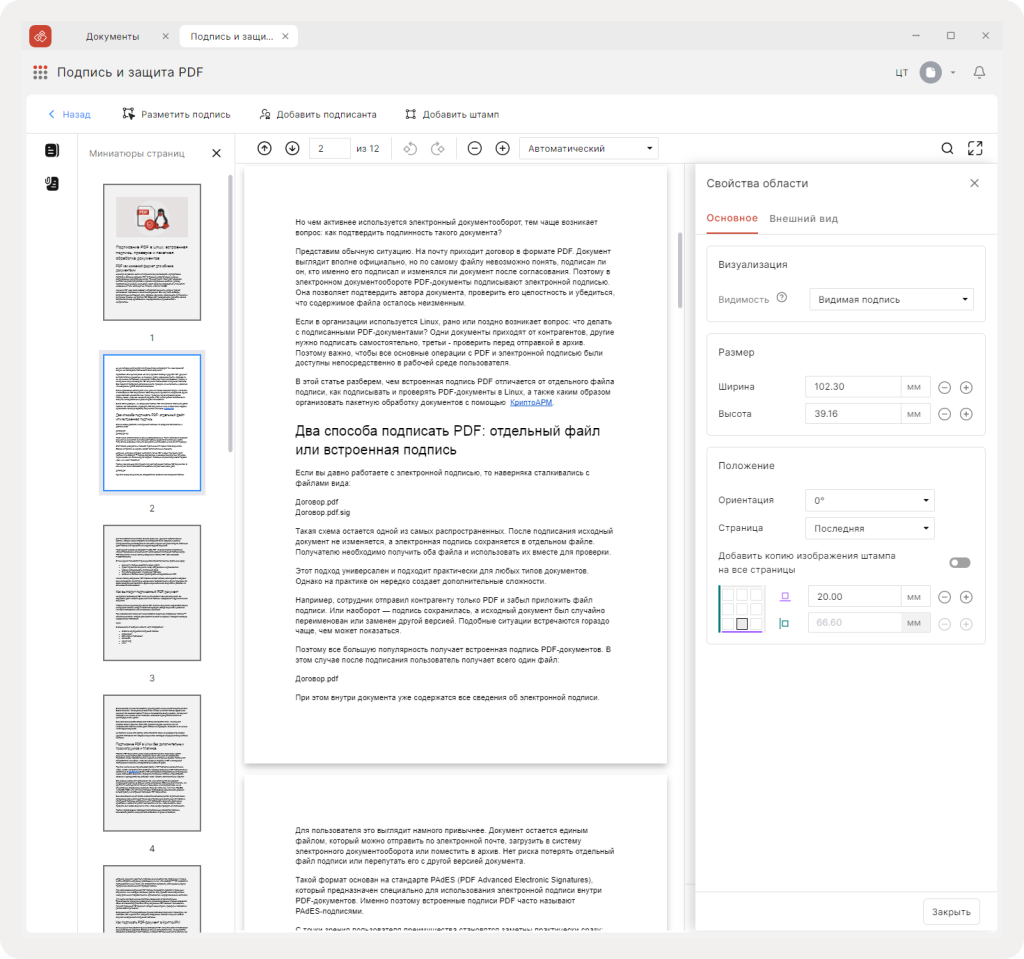
Task: Open the Страница dropdown set to Последняя
Action: point(870,528)
